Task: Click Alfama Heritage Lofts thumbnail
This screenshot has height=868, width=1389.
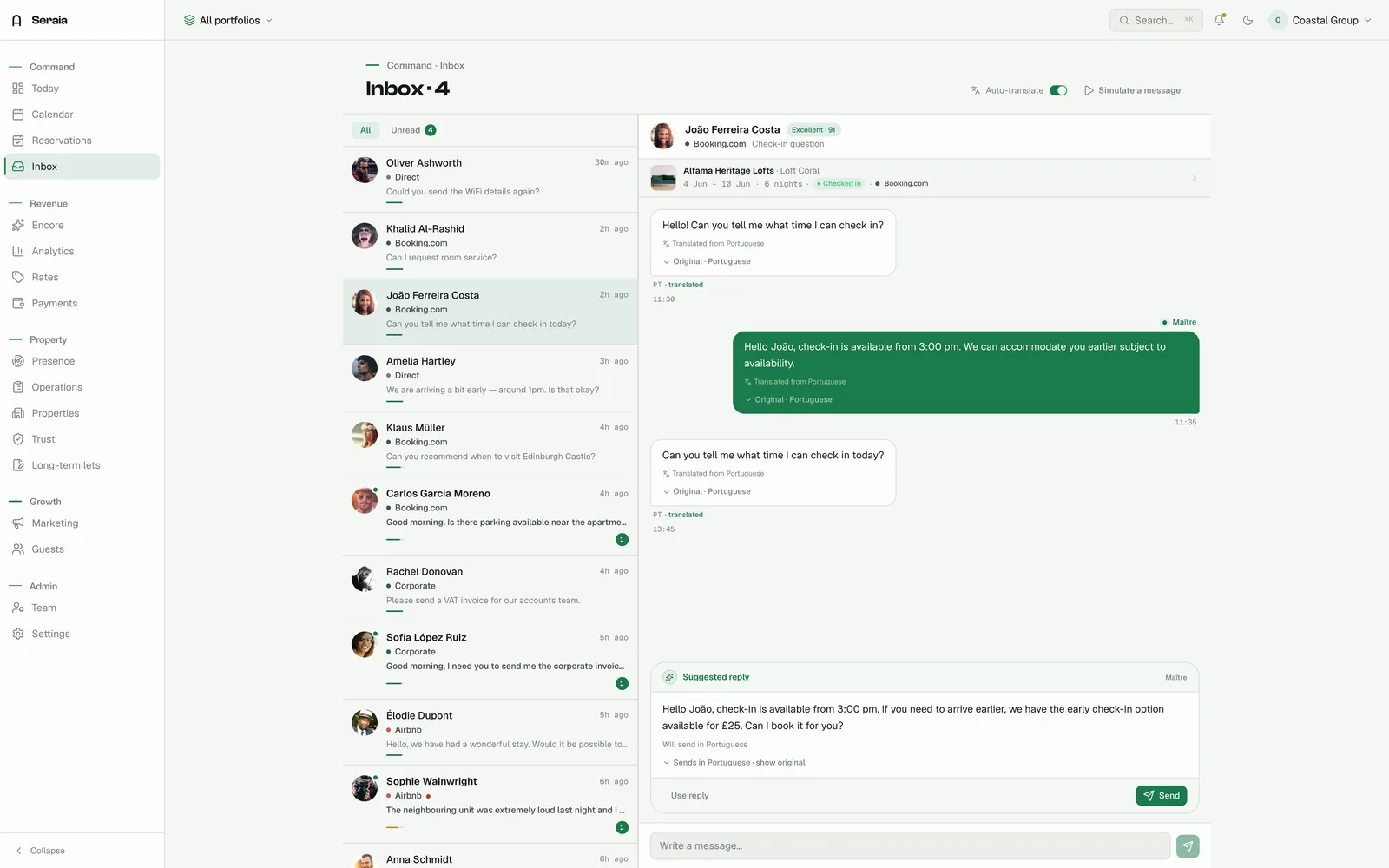Action: [x=663, y=178]
